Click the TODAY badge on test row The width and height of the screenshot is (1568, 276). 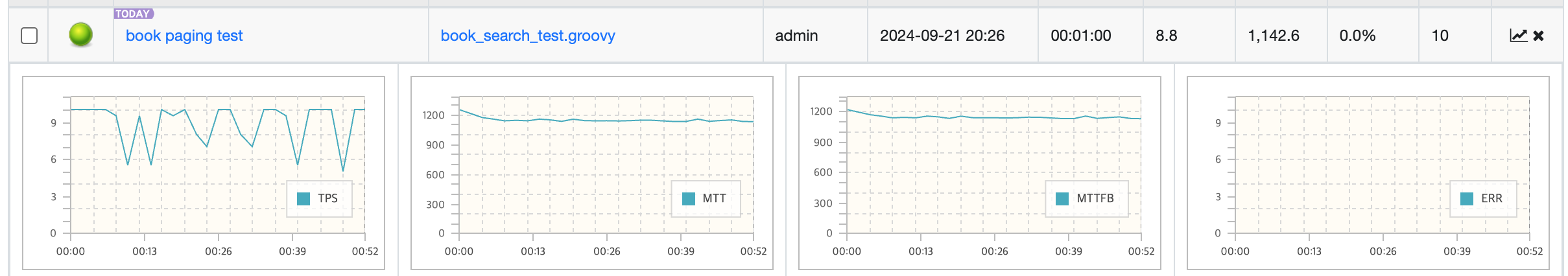coord(134,14)
